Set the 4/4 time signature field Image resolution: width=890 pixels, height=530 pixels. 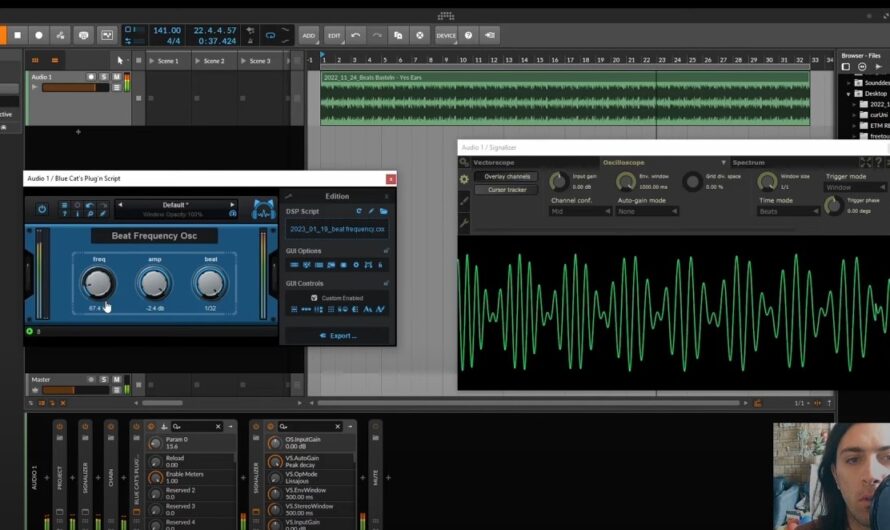point(173,41)
